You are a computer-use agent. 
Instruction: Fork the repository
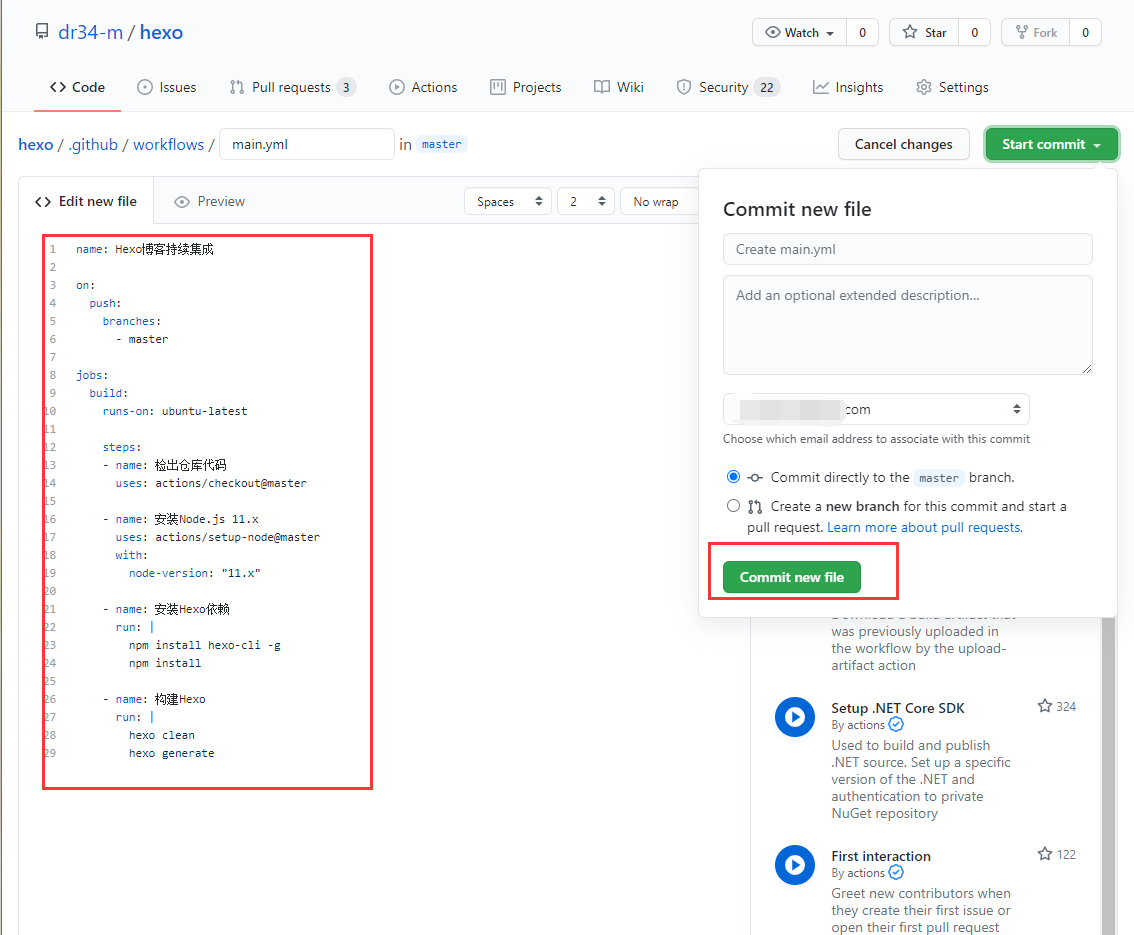(x=1036, y=33)
